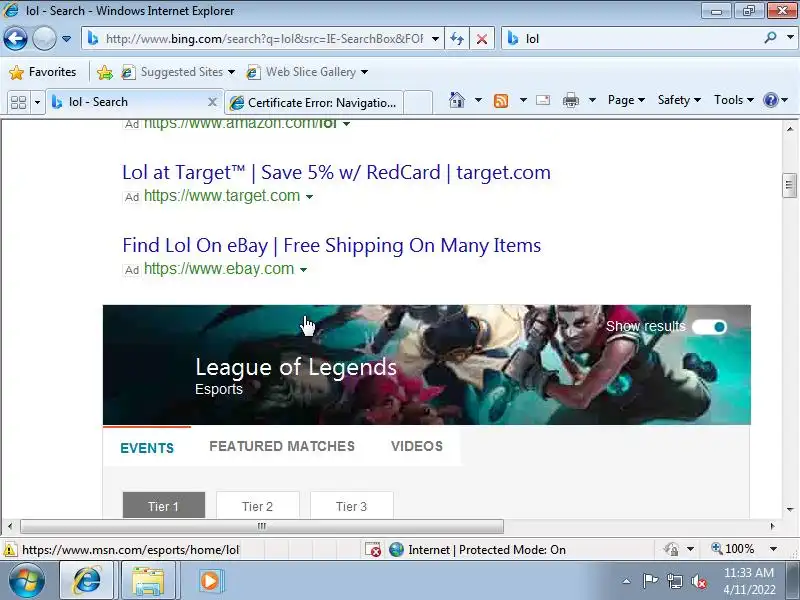Screen dimensions: 800x600
Task: Open Lol at Target ad link
Action: (x=336, y=172)
